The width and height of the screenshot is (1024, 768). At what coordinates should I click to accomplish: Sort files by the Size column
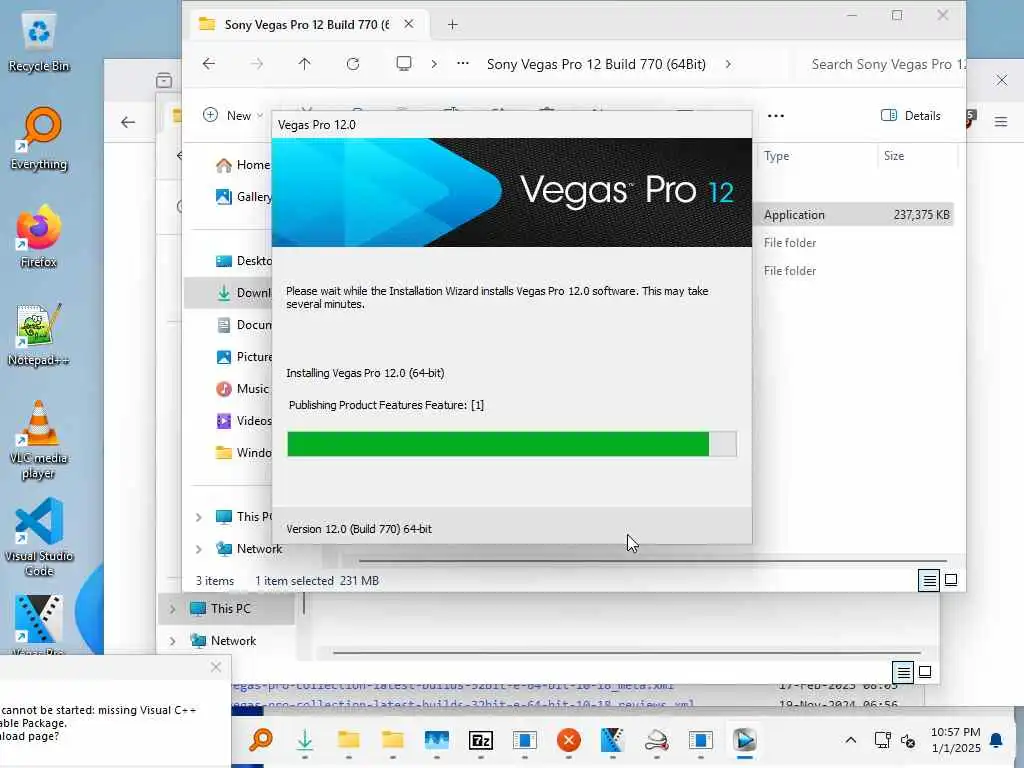click(894, 156)
